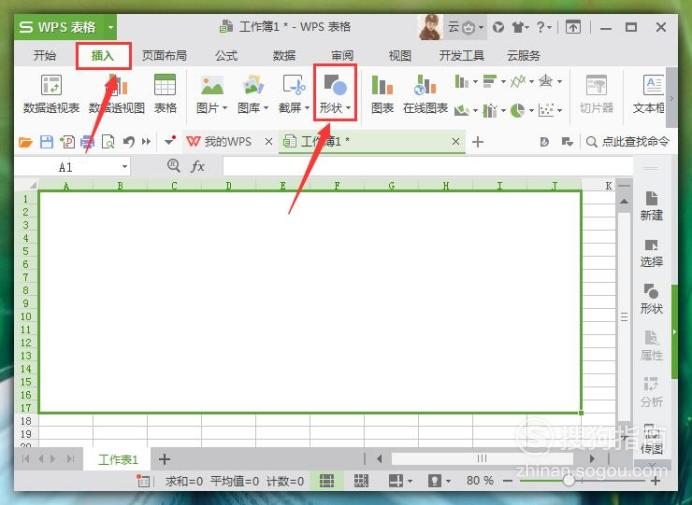Save the workbook with the floppy icon
692x505 pixels.
[x=46, y=142]
